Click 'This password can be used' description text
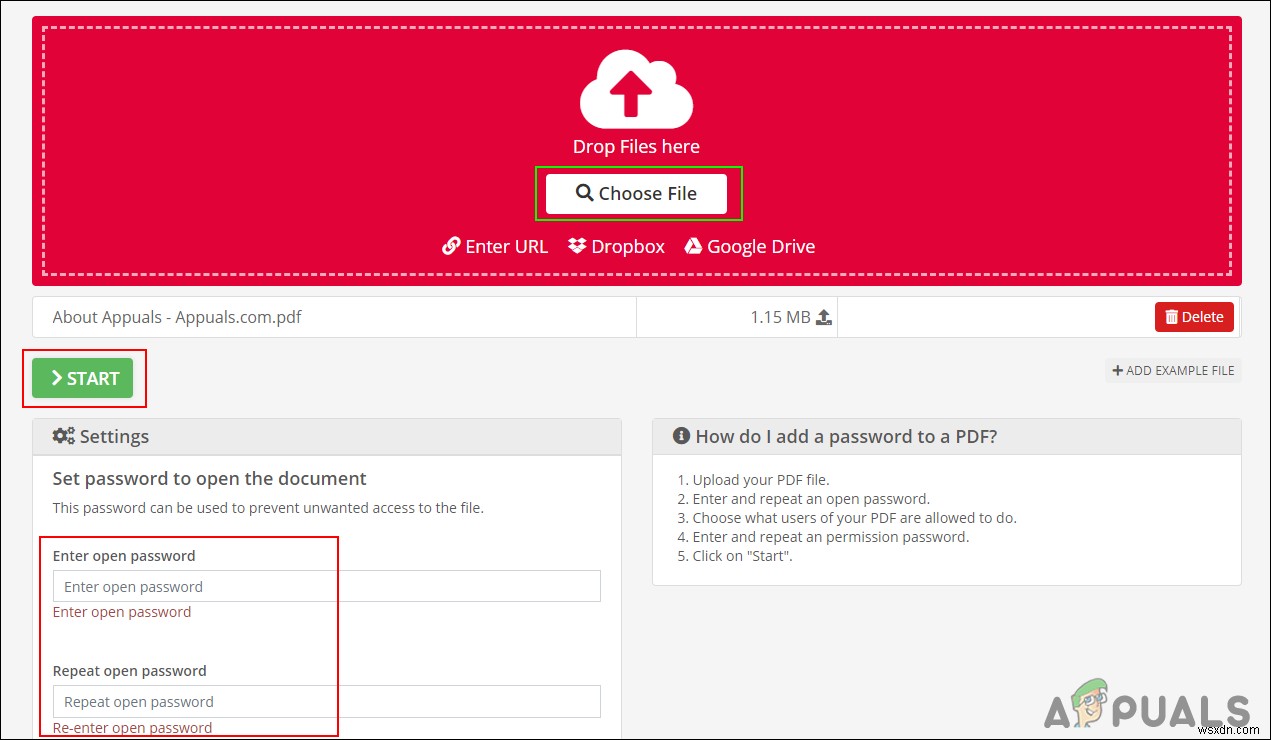1271x740 pixels. click(268, 508)
